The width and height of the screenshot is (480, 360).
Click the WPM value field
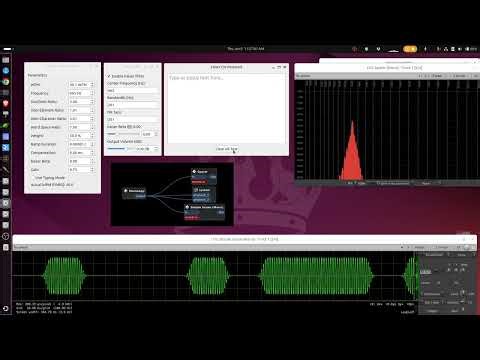[x=79, y=85]
